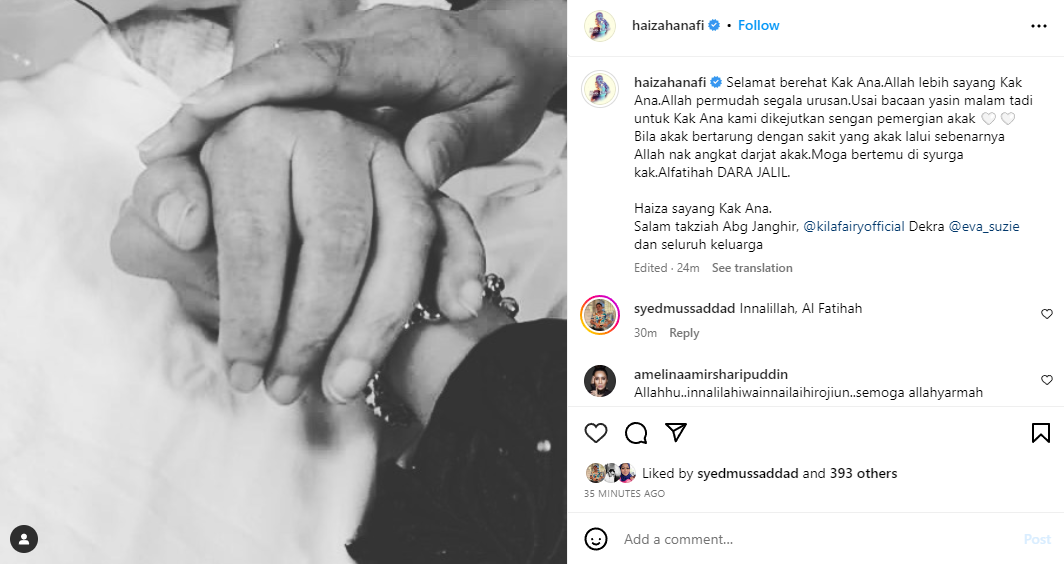Open comment bubble icon under post
This screenshot has height=564, width=1064.
click(x=636, y=433)
